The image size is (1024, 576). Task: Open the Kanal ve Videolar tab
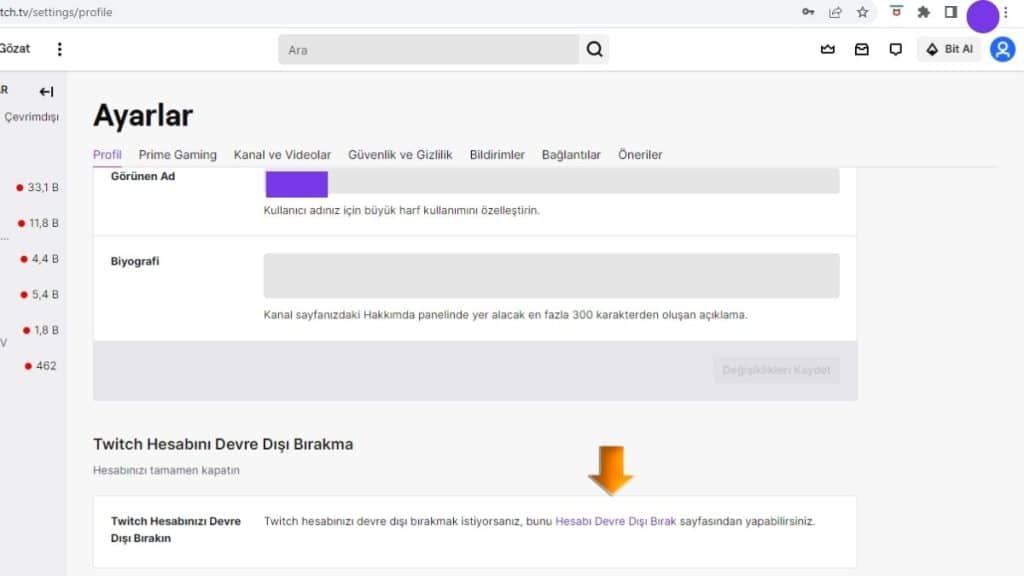[282, 155]
